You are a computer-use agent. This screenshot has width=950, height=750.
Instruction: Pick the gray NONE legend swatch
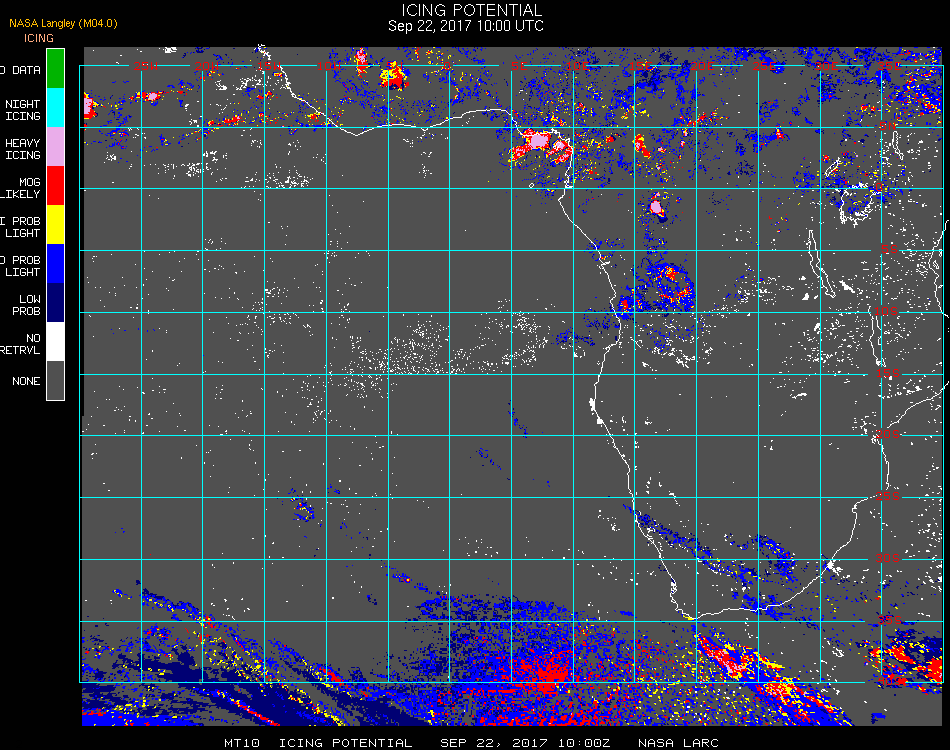tap(55, 380)
